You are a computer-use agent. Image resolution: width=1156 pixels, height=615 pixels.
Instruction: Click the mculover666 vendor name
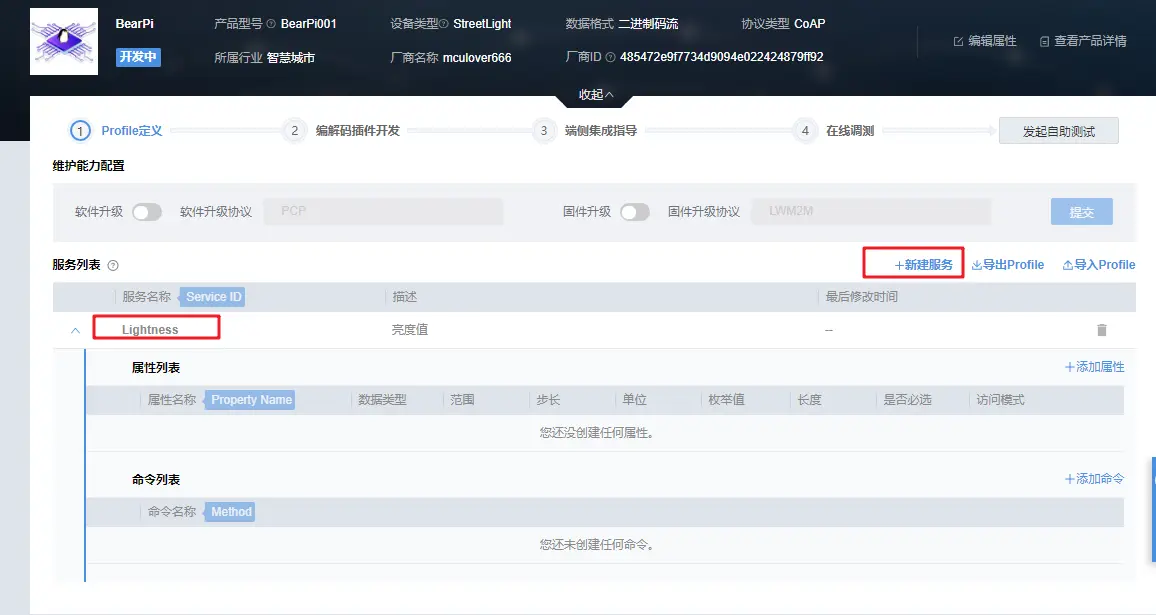(x=477, y=58)
